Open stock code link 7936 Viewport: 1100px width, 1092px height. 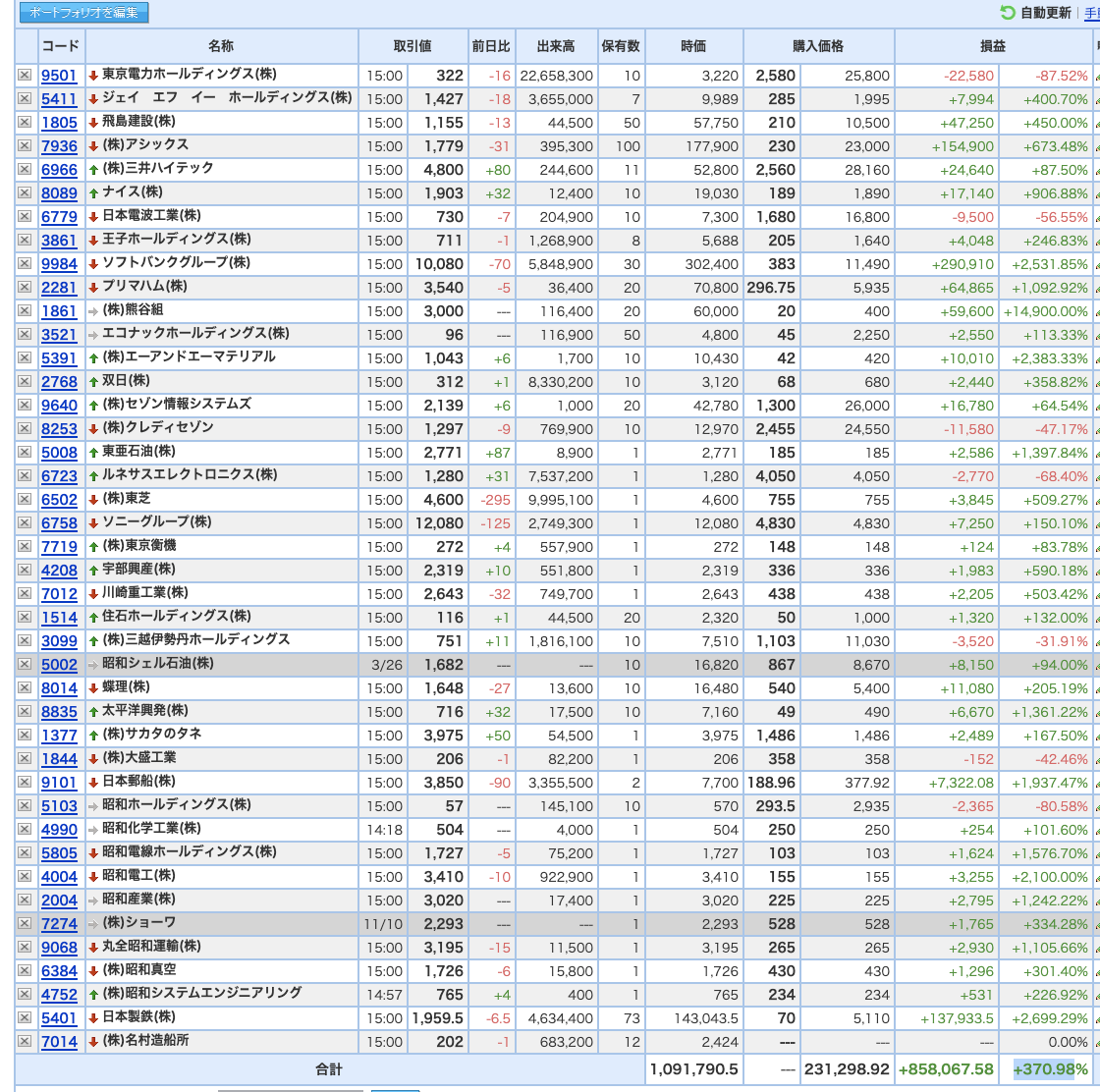(59, 146)
